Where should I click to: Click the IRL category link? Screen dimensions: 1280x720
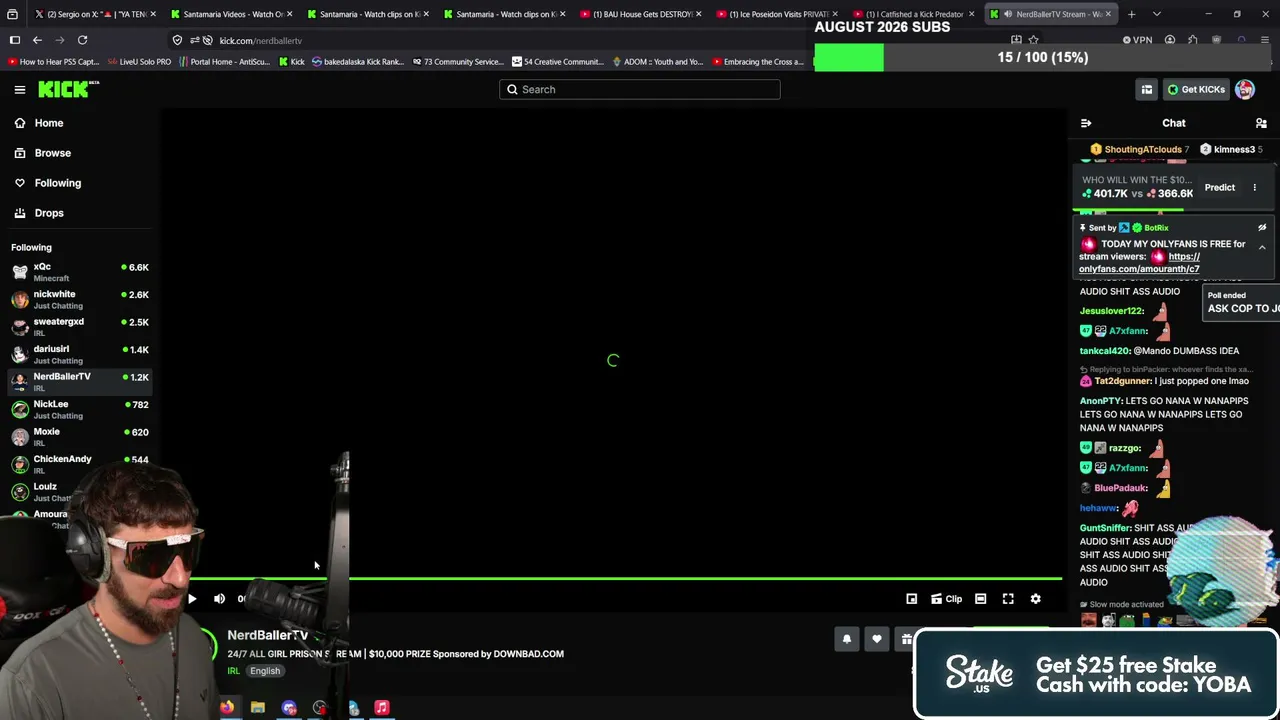(x=233, y=671)
